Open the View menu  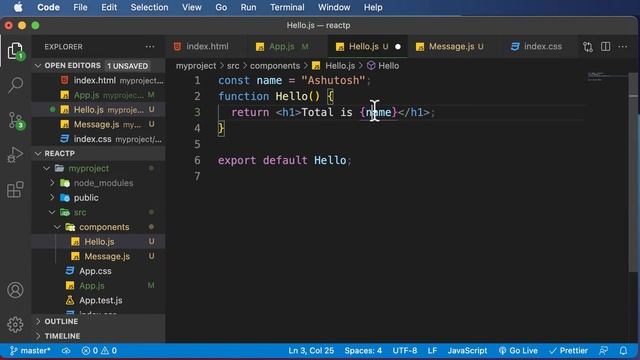(x=192, y=7)
